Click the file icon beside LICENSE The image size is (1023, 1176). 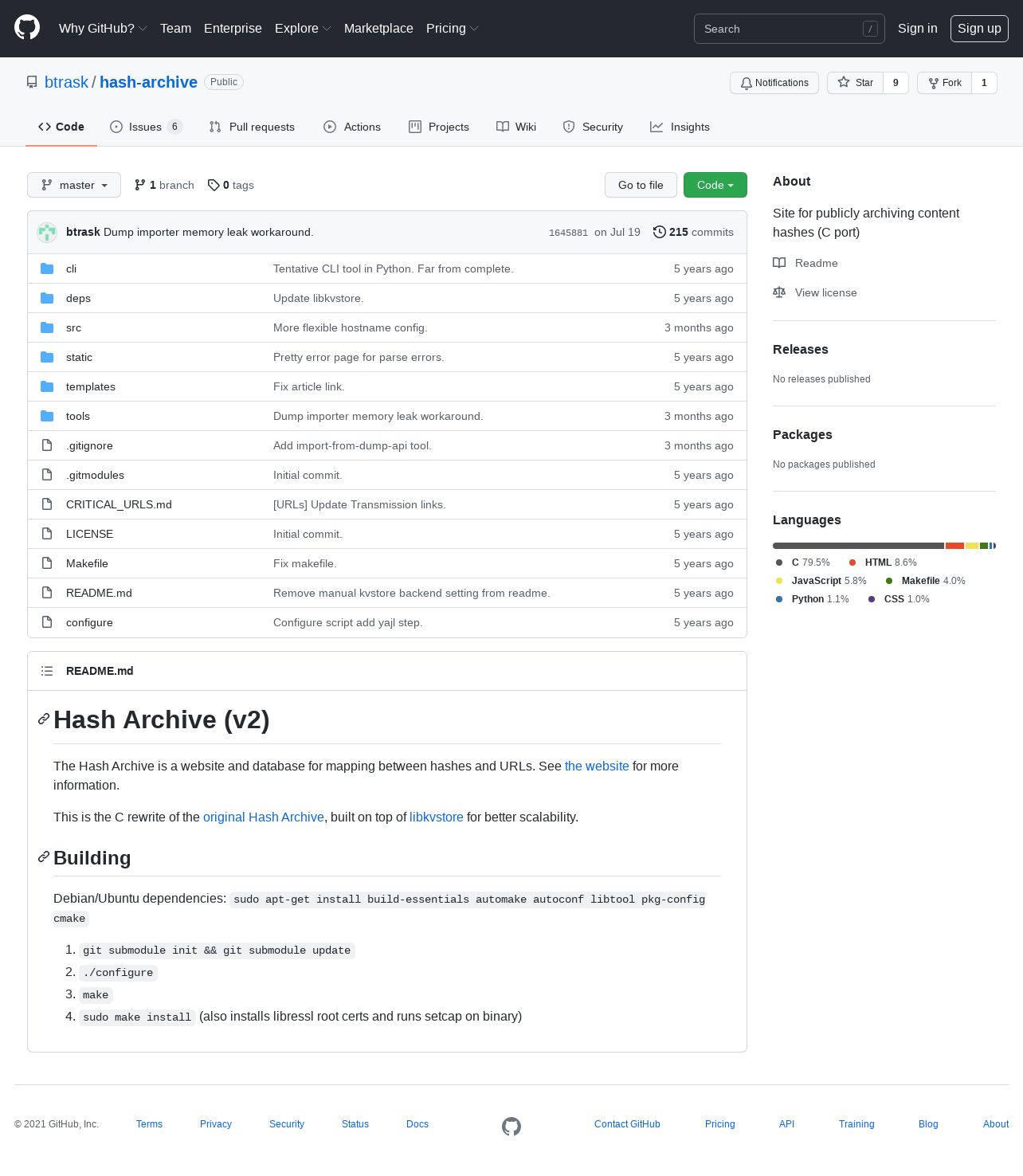click(47, 534)
